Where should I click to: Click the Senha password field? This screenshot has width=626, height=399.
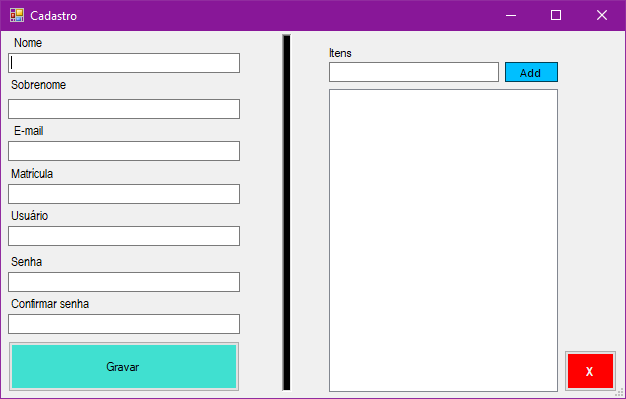pyautogui.click(x=124, y=282)
